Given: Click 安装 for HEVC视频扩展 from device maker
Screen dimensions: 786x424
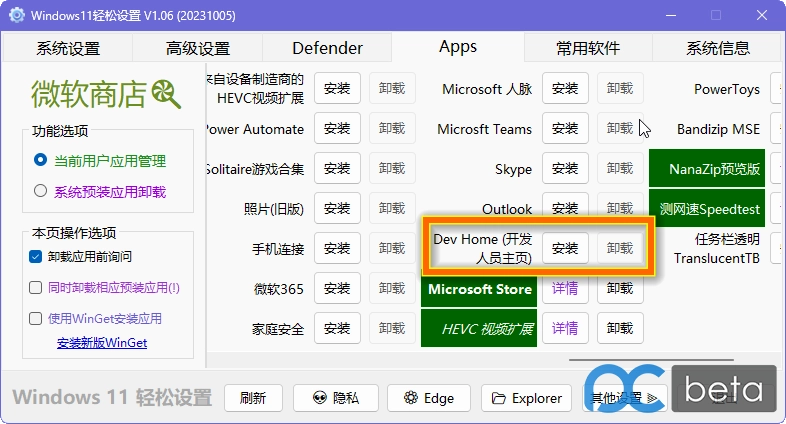Looking at the screenshot, I should point(337,88).
